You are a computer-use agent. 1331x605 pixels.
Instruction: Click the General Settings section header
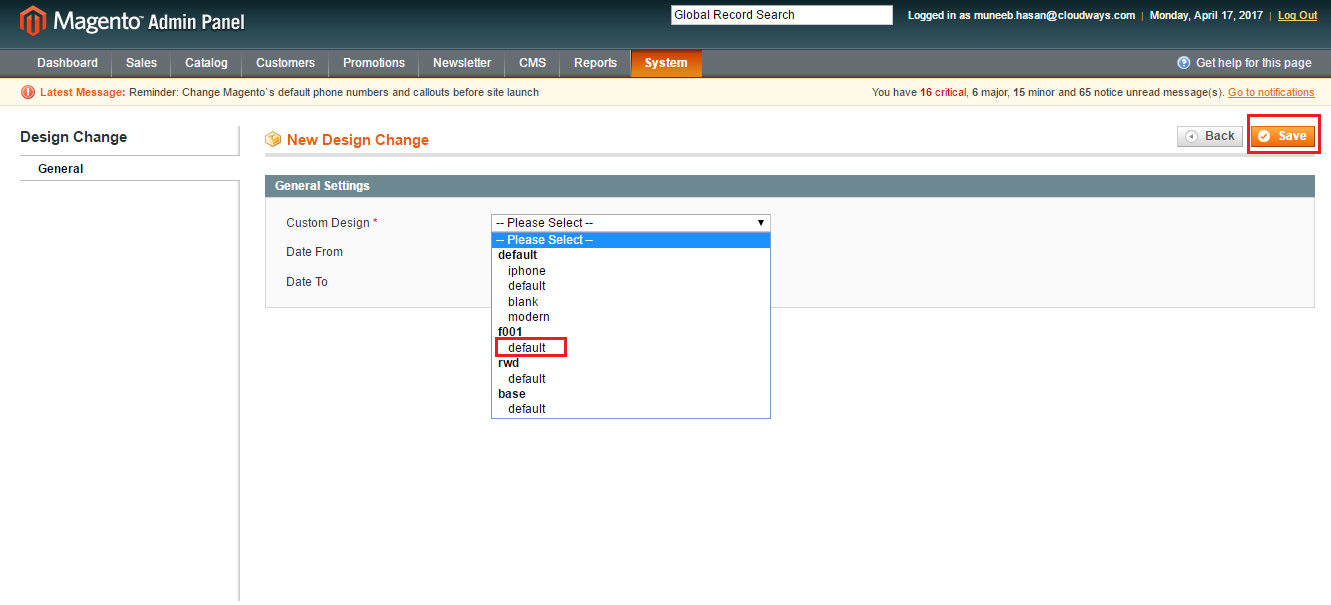pyautogui.click(x=790, y=186)
